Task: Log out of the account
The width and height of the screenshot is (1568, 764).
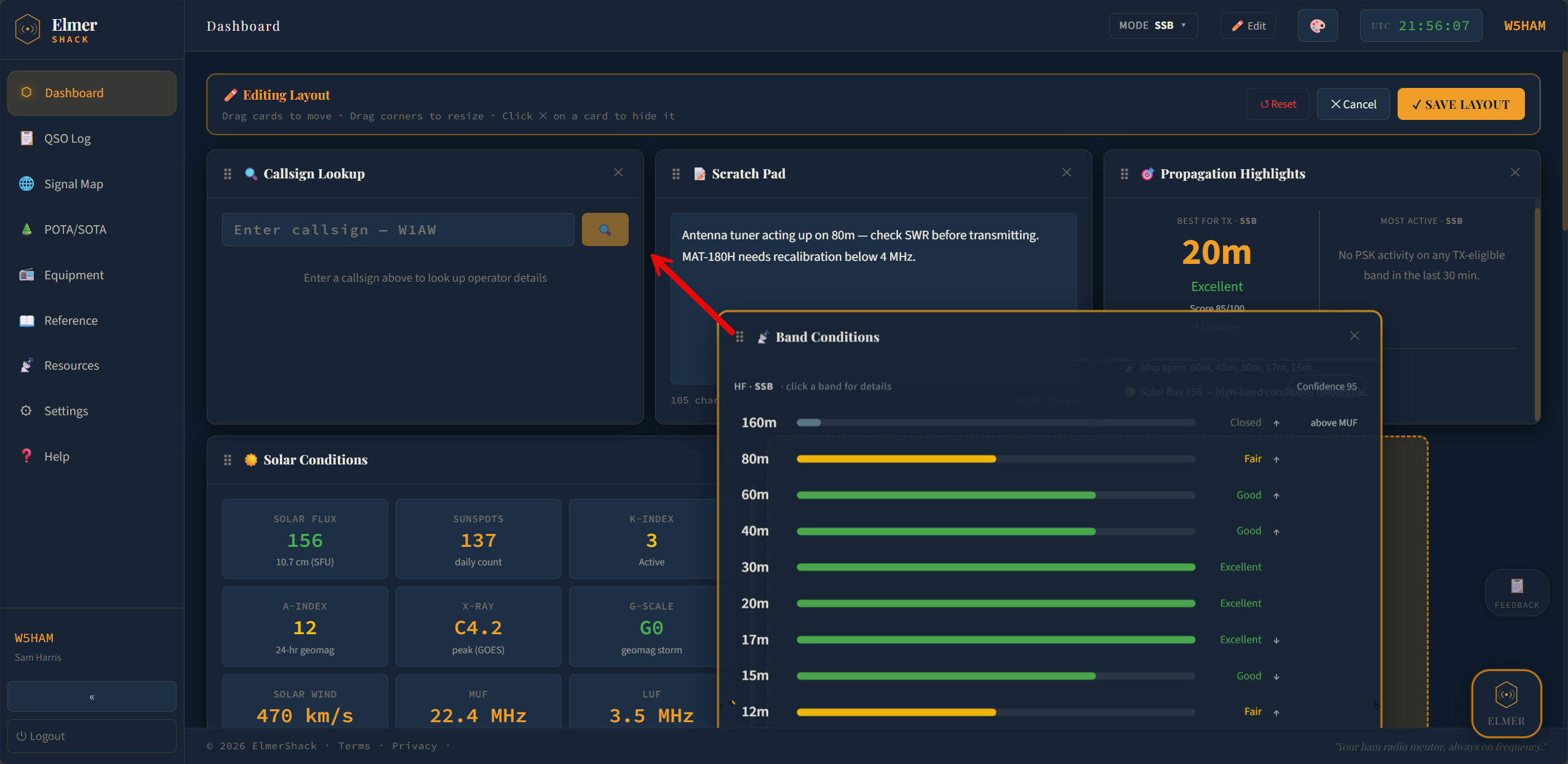Action: click(92, 736)
